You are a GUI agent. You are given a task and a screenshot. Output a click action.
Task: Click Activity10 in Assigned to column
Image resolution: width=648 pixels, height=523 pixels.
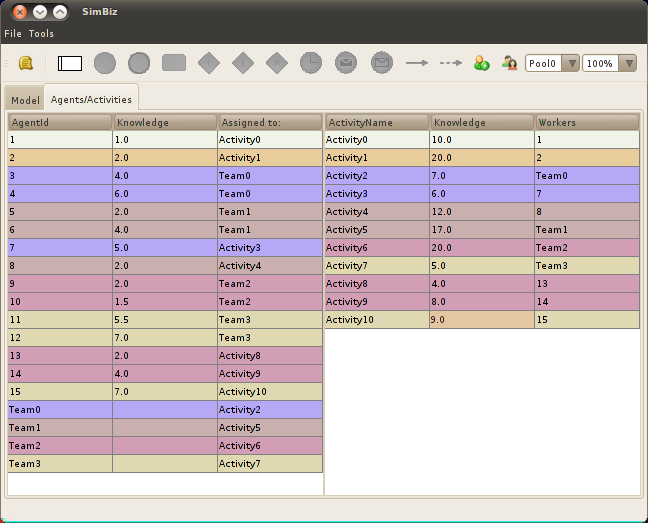click(270, 391)
